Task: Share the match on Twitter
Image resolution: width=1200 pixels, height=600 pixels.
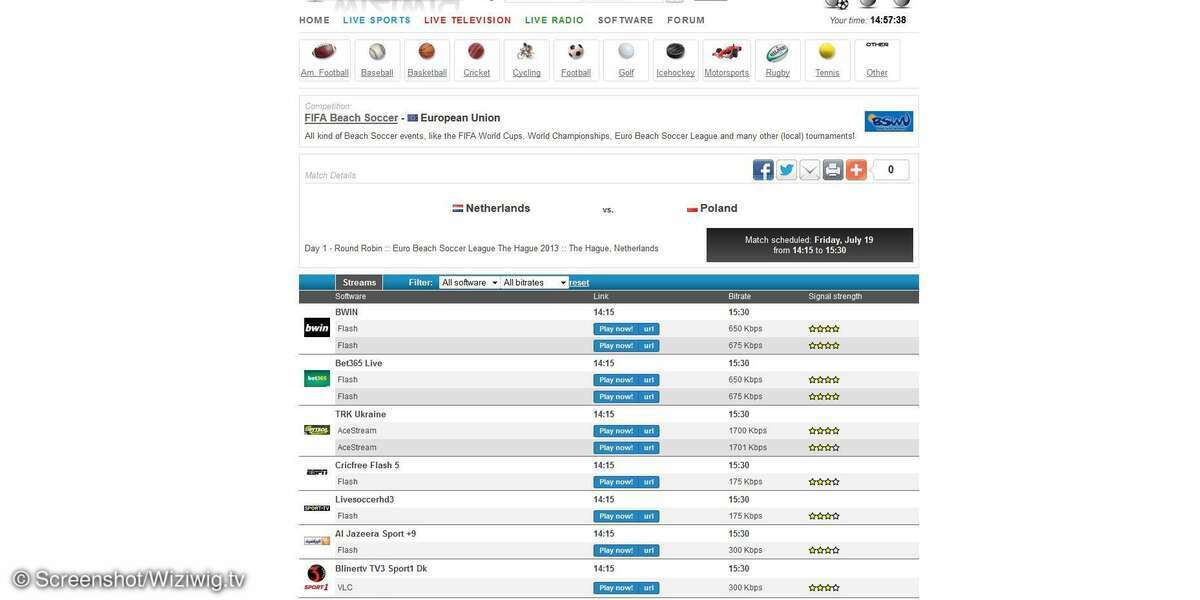Action: (x=787, y=170)
